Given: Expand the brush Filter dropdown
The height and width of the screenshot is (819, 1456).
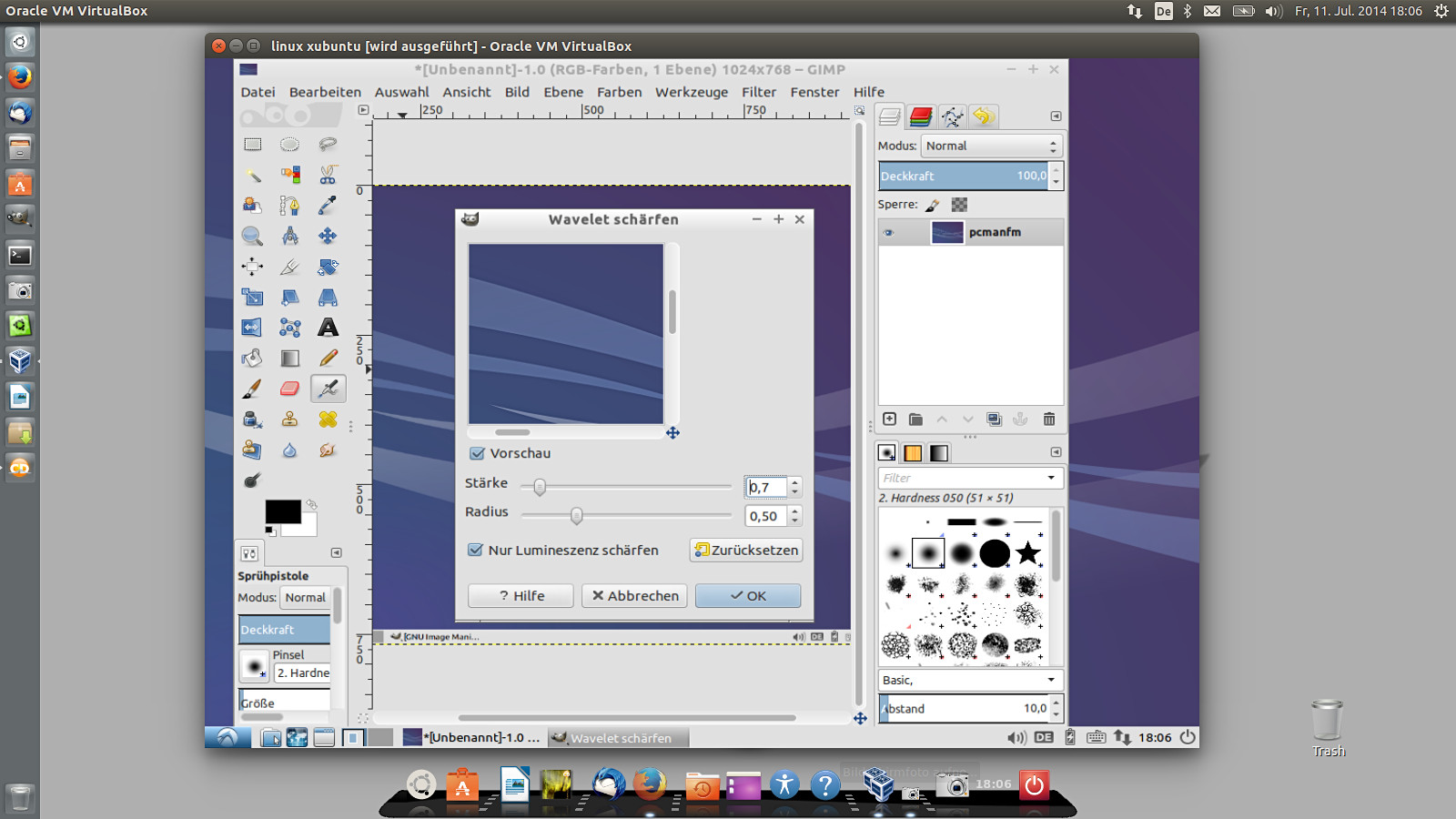Looking at the screenshot, I should tap(1051, 478).
